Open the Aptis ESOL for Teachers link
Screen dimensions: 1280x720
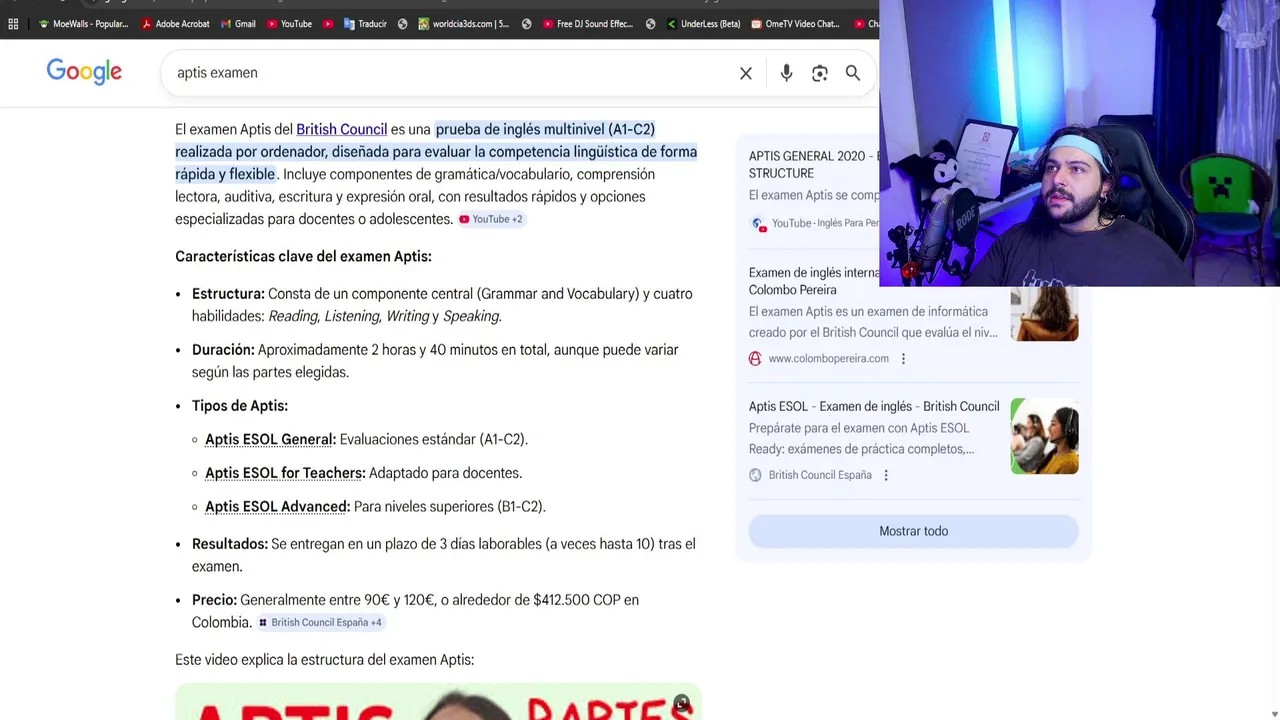(285, 473)
